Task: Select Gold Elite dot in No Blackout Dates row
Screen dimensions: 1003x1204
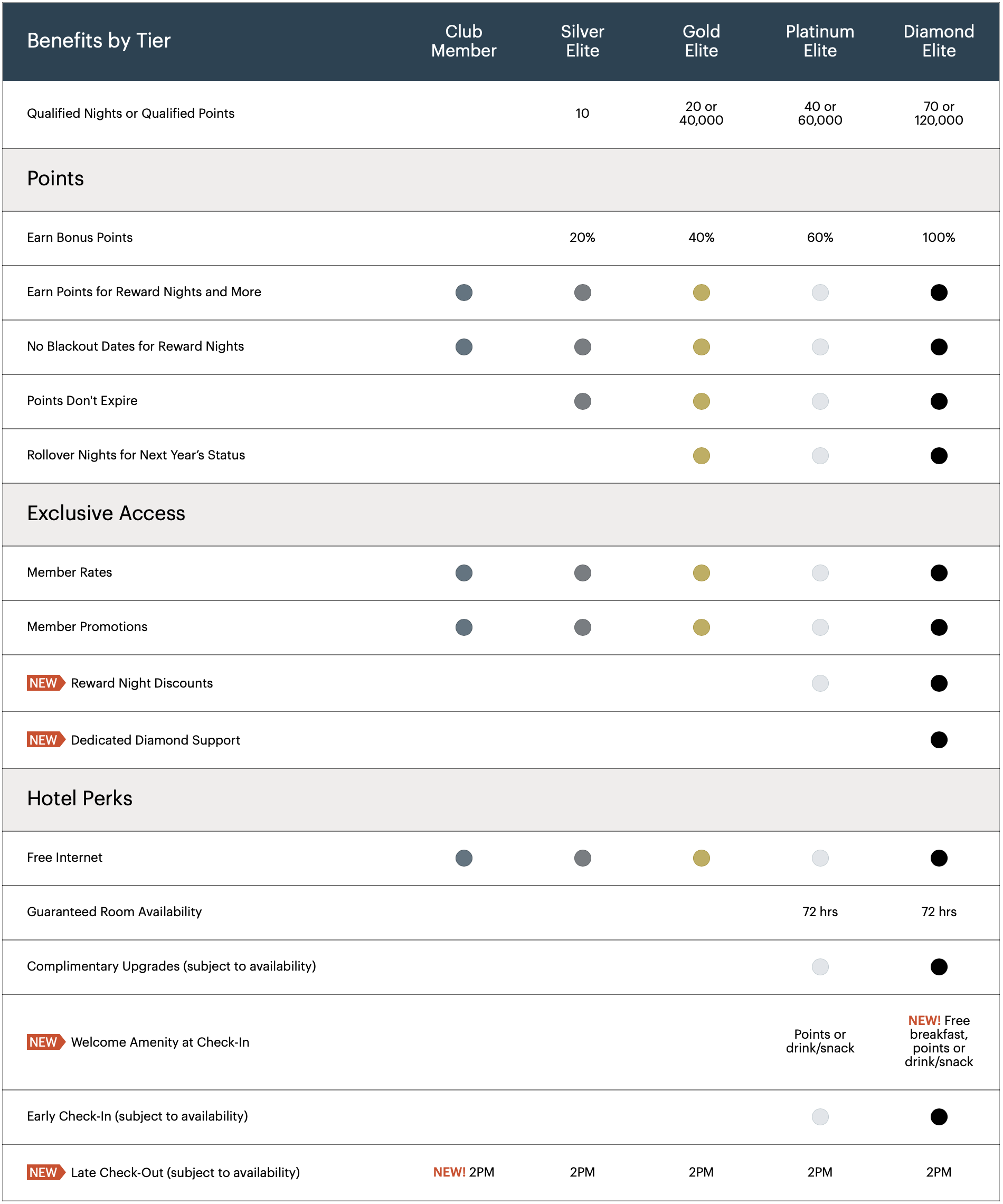Action: point(701,347)
